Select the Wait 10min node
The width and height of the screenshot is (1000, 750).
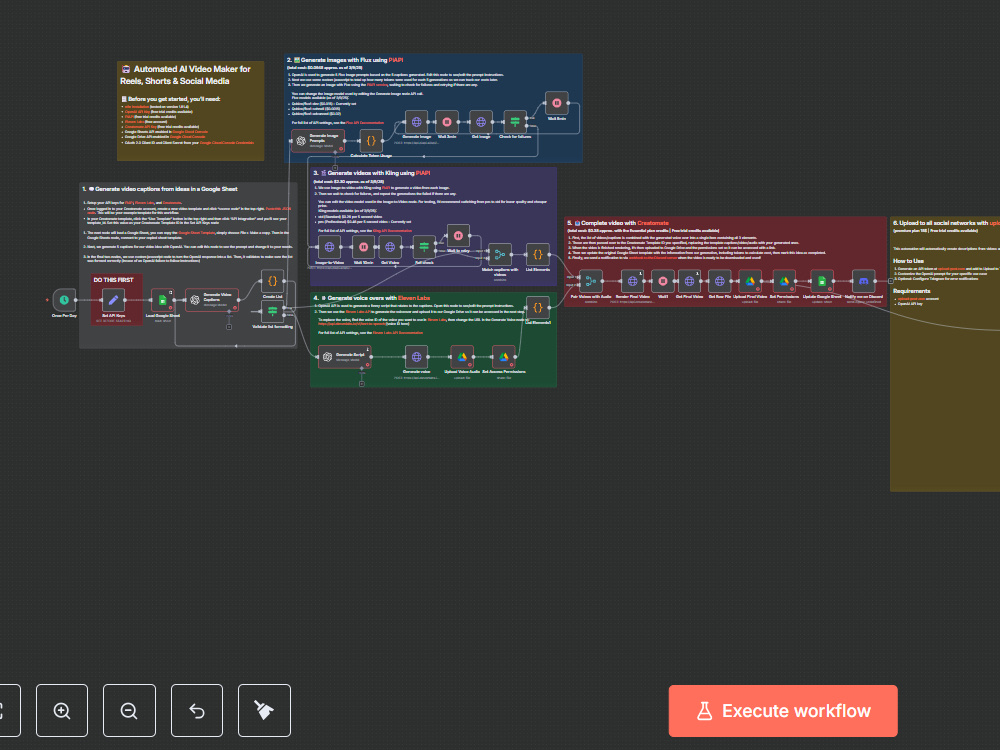click(364, 247)
